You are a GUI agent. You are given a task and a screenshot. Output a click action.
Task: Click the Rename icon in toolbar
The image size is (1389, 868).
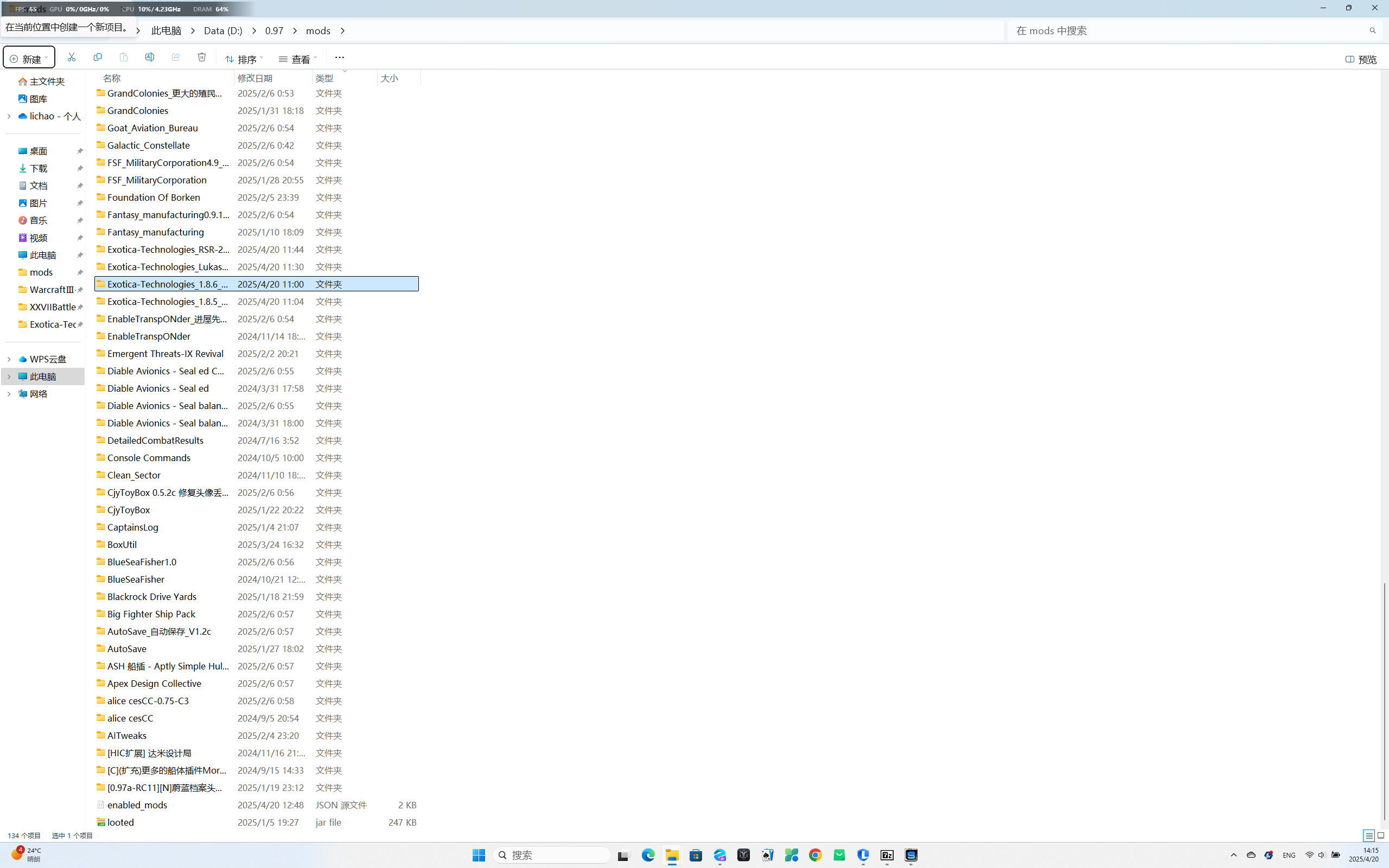coord(150,58)
